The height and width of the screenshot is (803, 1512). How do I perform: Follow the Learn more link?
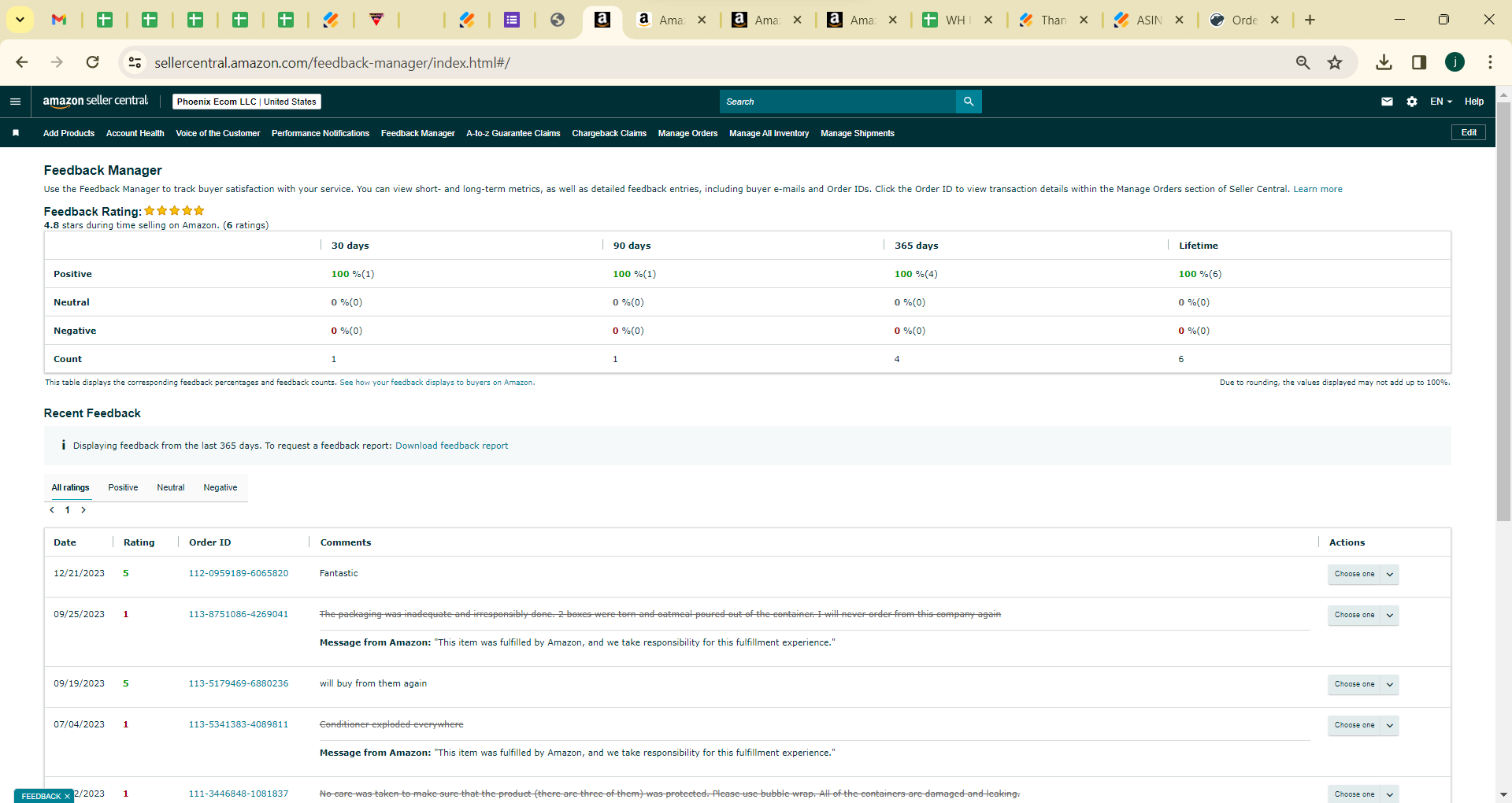point(1317,190)
